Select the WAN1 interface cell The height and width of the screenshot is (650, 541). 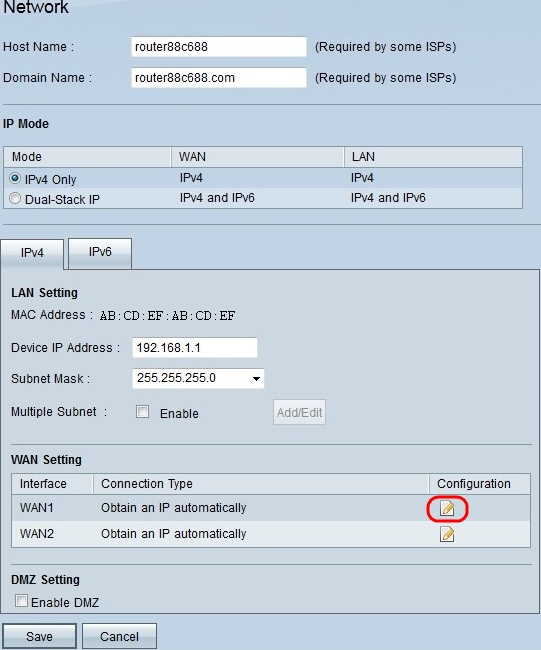[x=52, y=508]
